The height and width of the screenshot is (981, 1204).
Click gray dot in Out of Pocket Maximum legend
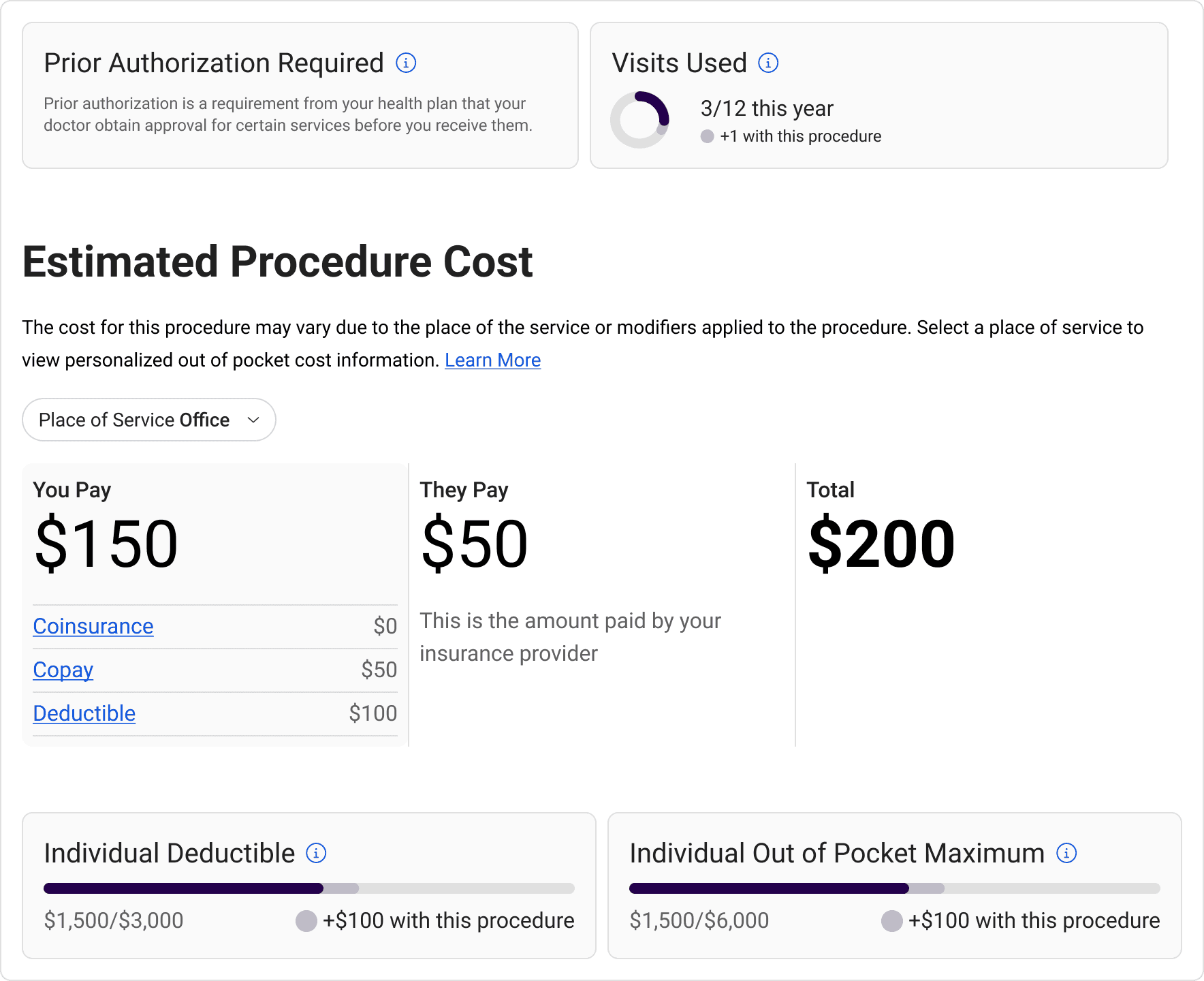892,921
